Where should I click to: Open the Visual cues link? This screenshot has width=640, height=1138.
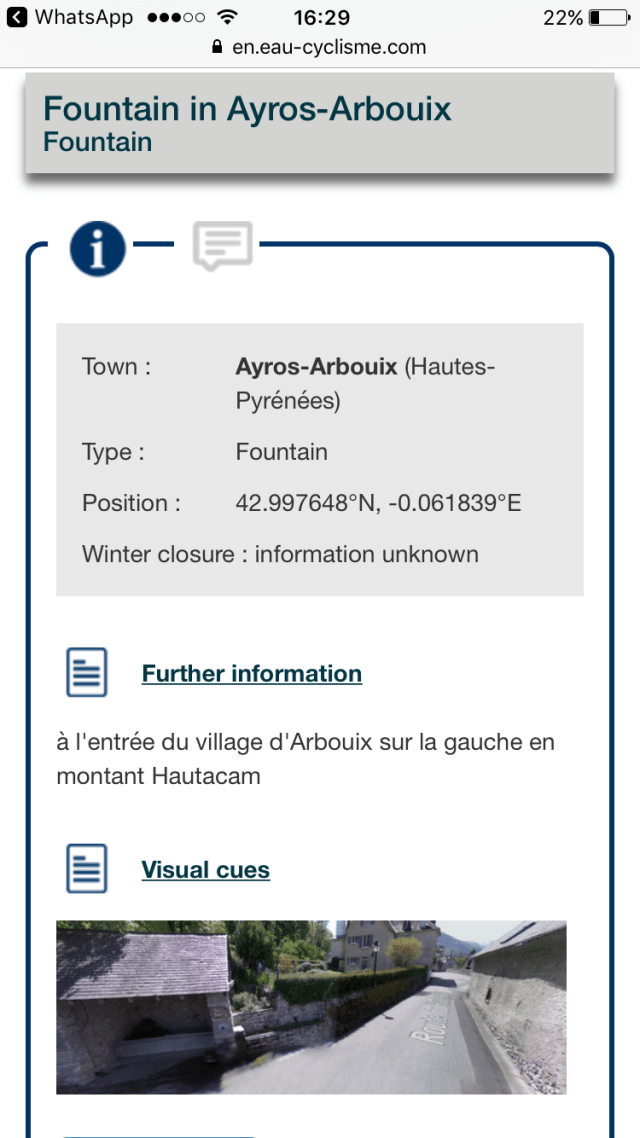(205, 870)
